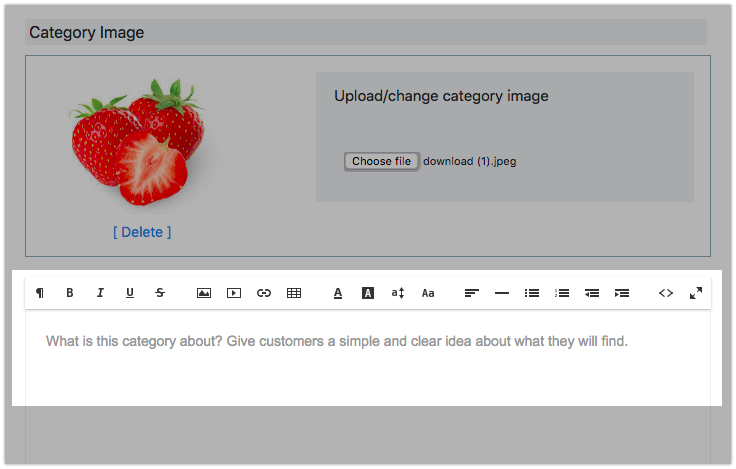Expand the editor to fullscreen
Viewport: 736px width, 469px height.
tap(696, 293)
